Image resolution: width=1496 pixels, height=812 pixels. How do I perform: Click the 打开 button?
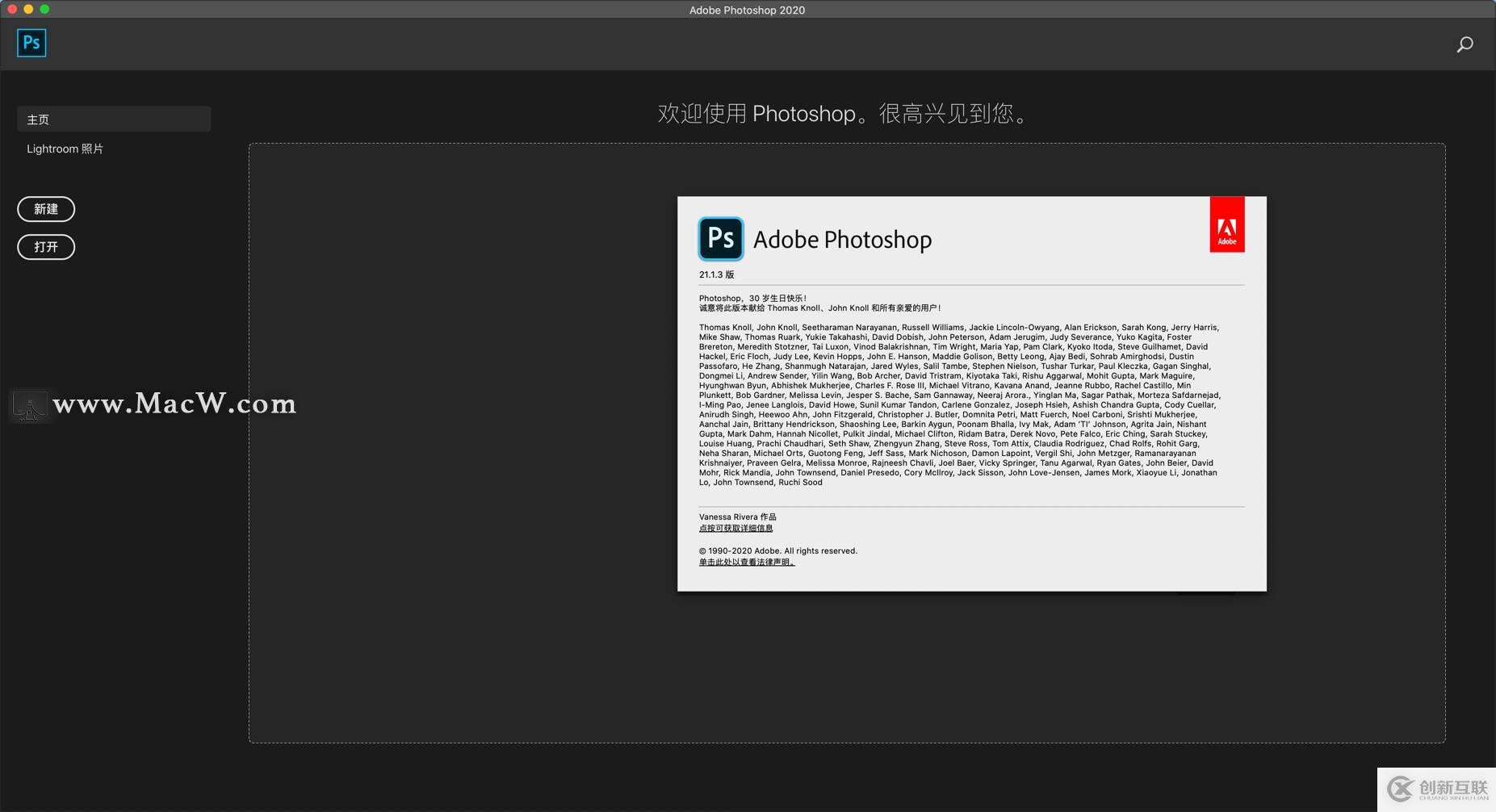click(46, 247)
